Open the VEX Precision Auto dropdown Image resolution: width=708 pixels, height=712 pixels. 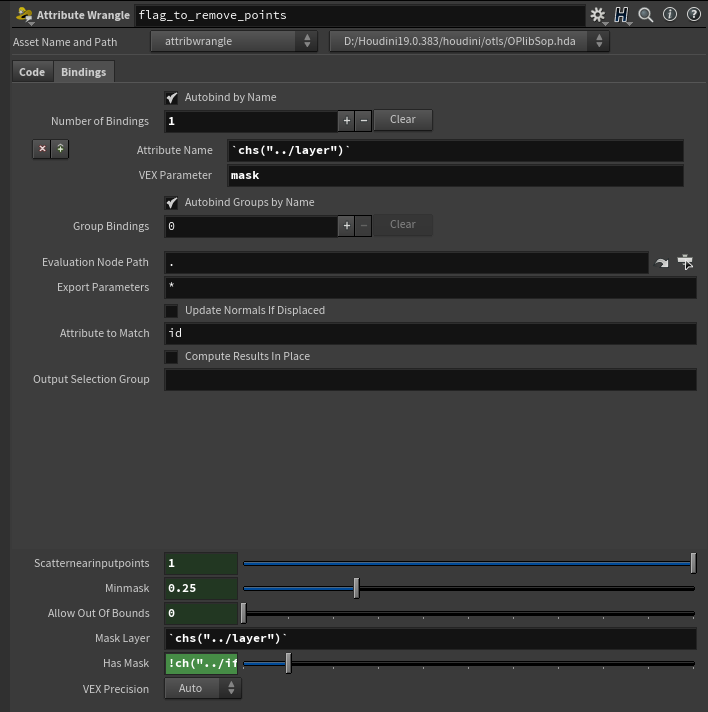(x=202, y=688)
